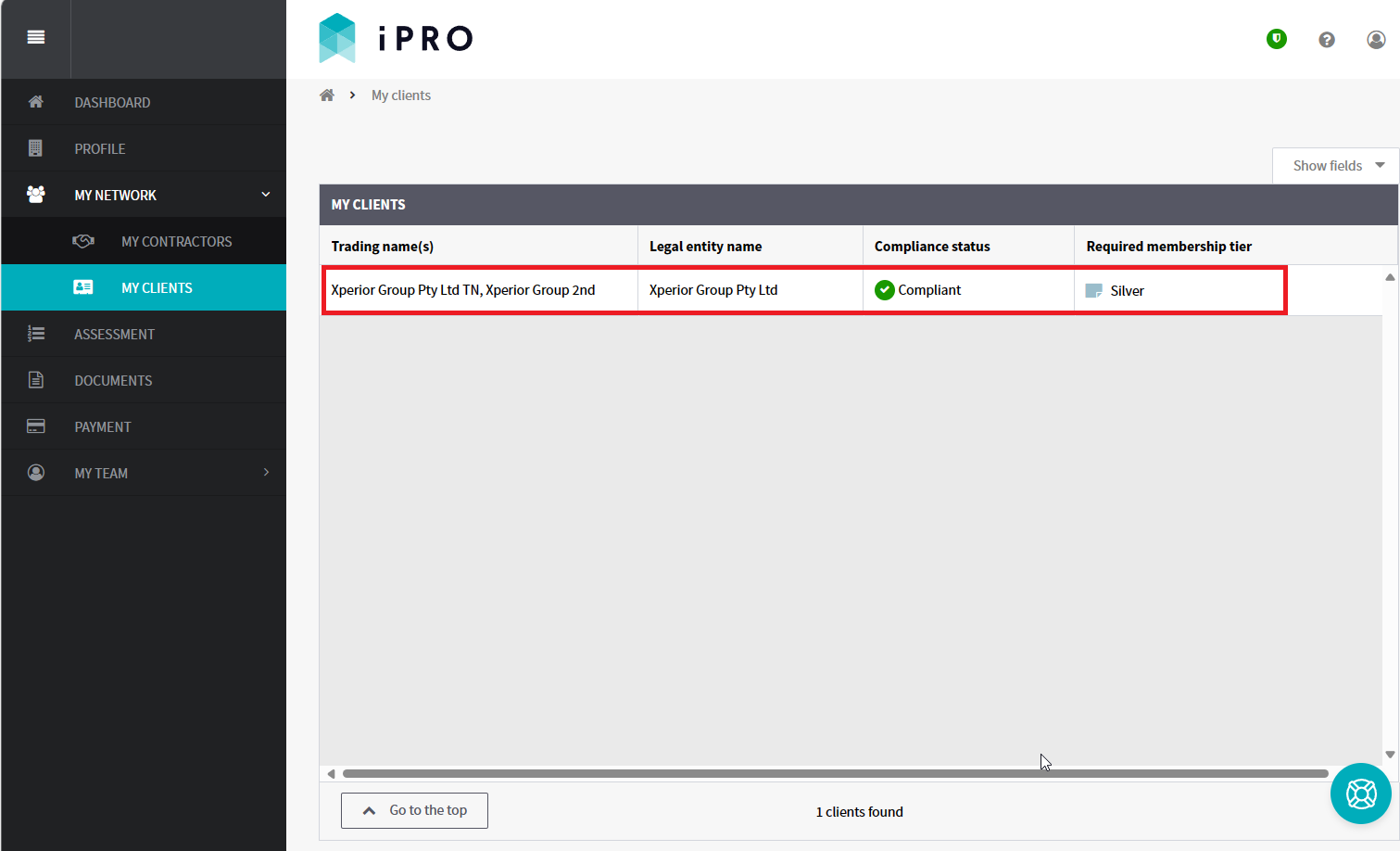Click the iPRO logo
The height and width of the screenshot is (851, 1400).
(396, 38)
